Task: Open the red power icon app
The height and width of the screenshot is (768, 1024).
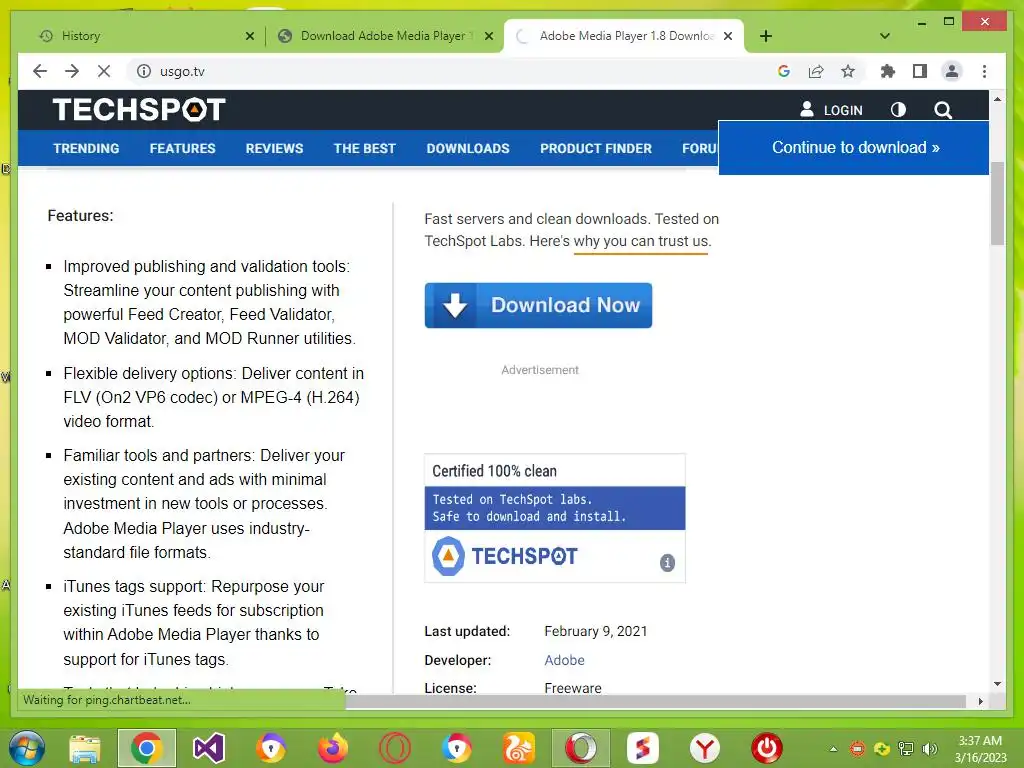Action: (767, 748)
